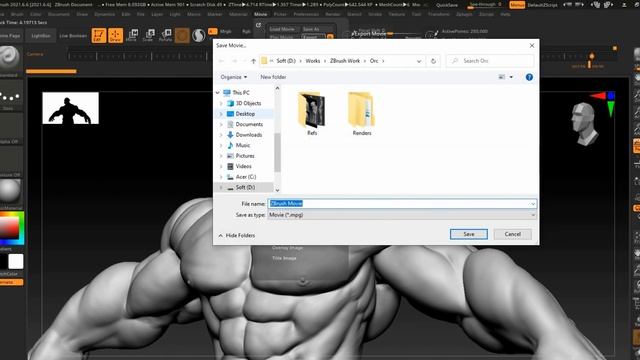Click Load Movie in Movie palette
The image size is (640, 360).
coord(282,29)
